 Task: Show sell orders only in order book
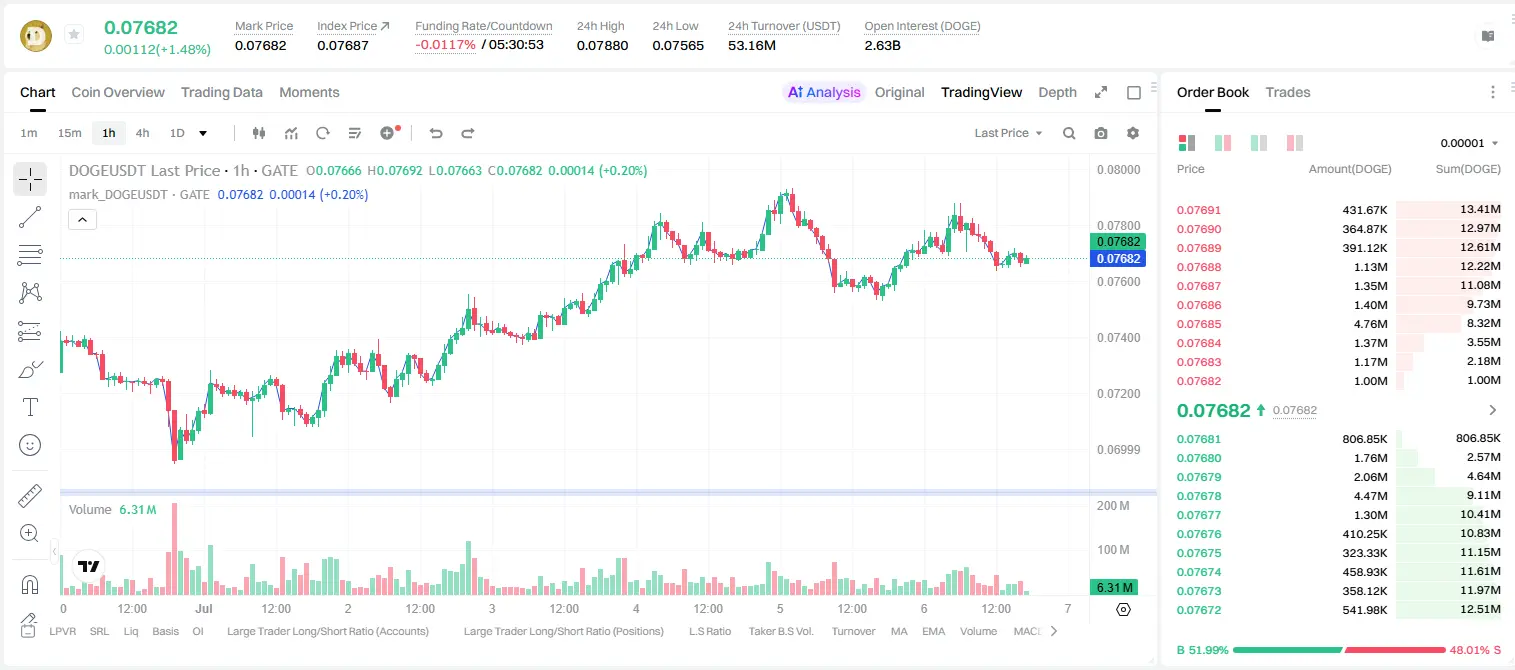(x=1295, y=143)
